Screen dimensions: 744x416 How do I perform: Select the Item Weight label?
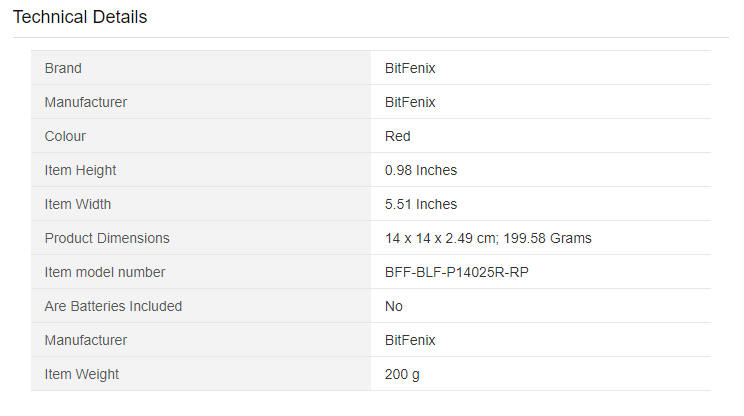[x=82, y=374]
